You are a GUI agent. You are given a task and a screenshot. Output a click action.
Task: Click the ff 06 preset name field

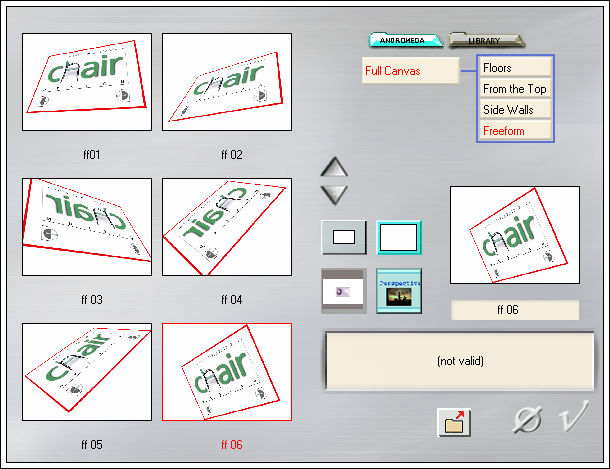tap(515, 310)
